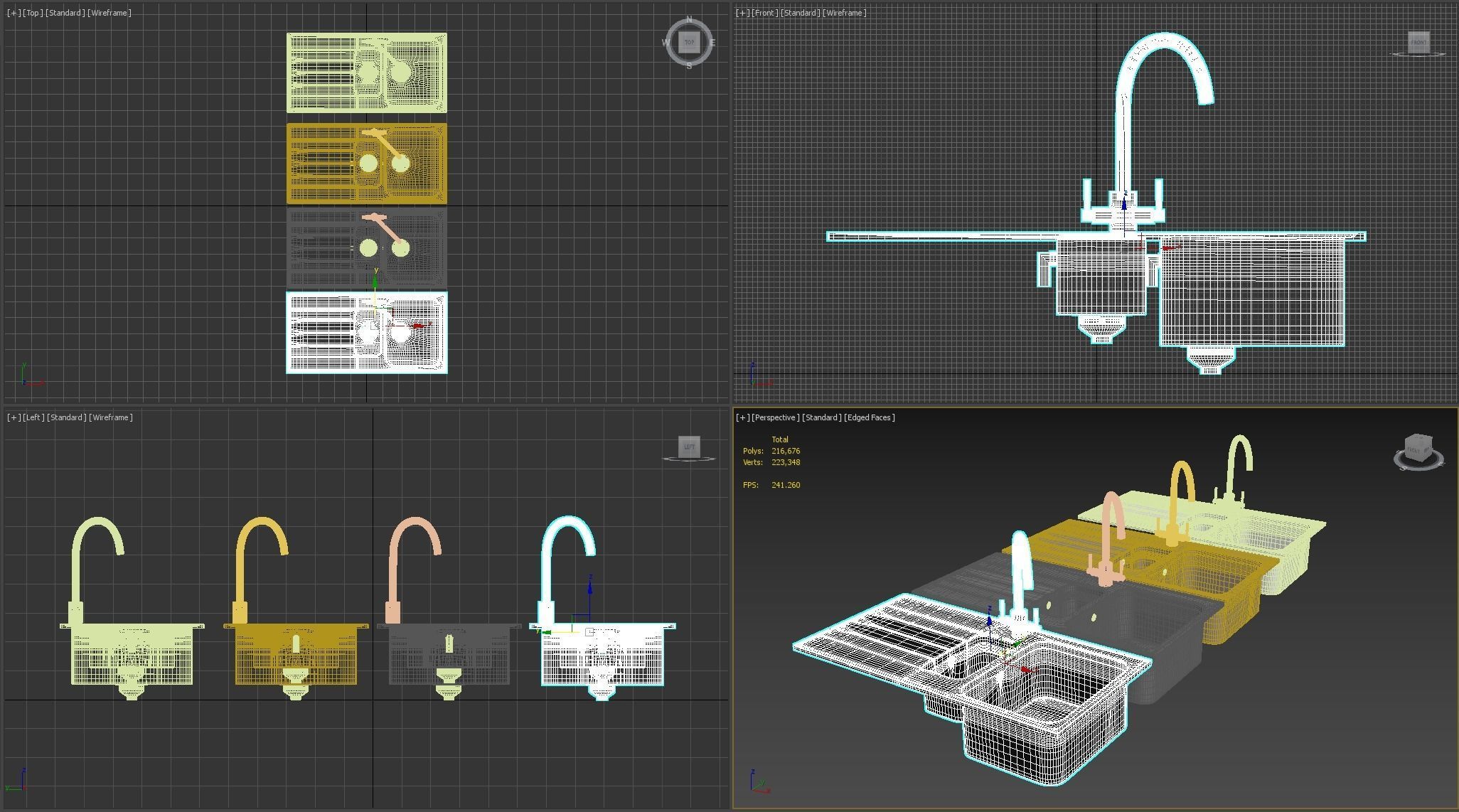Viewport: 1459px width, 812px height.
Task: Click the N compass letter on the Top ViewCube
Action: [689, 19]
